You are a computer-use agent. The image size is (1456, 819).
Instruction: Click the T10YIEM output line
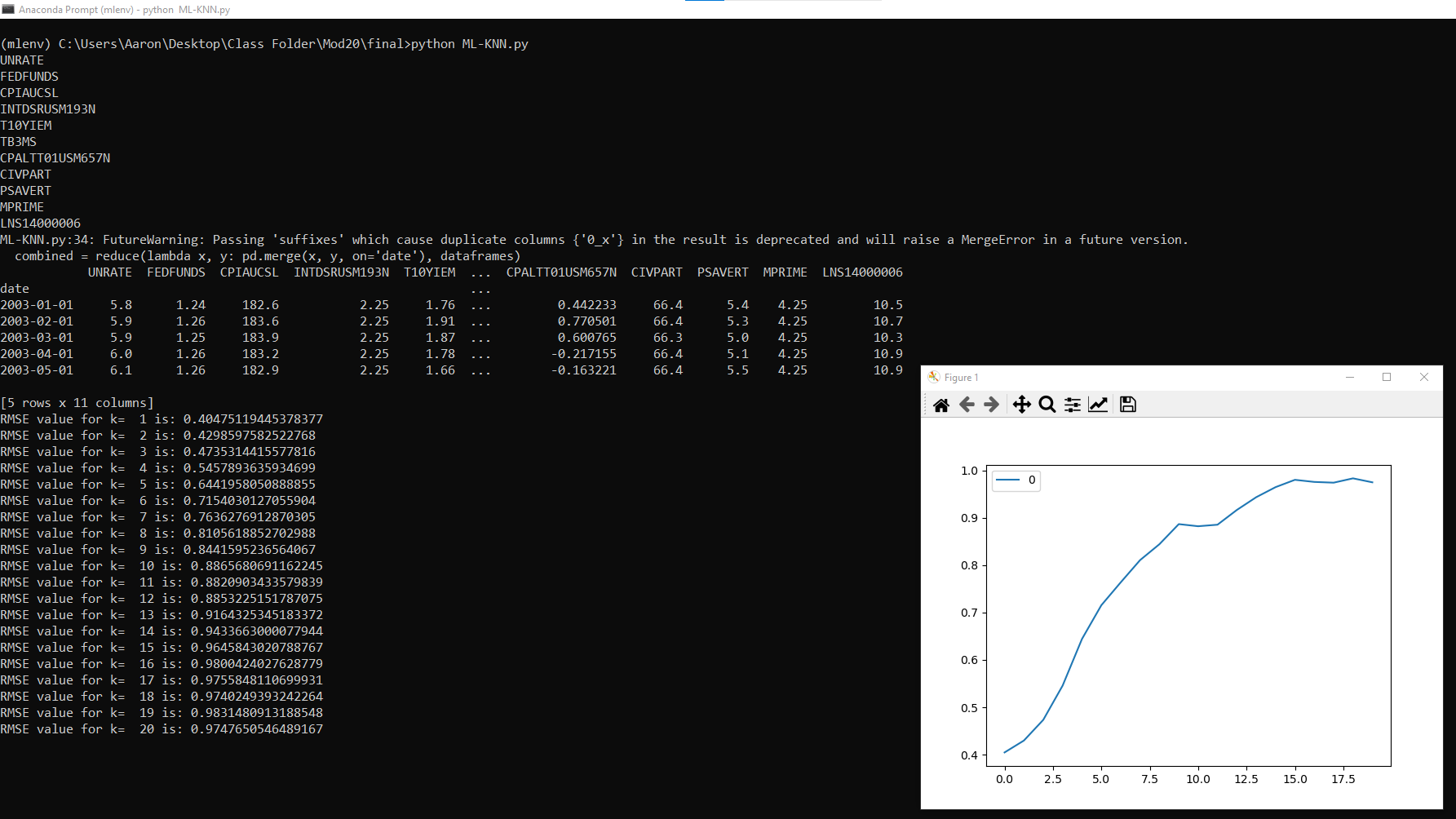click(26, 126)
